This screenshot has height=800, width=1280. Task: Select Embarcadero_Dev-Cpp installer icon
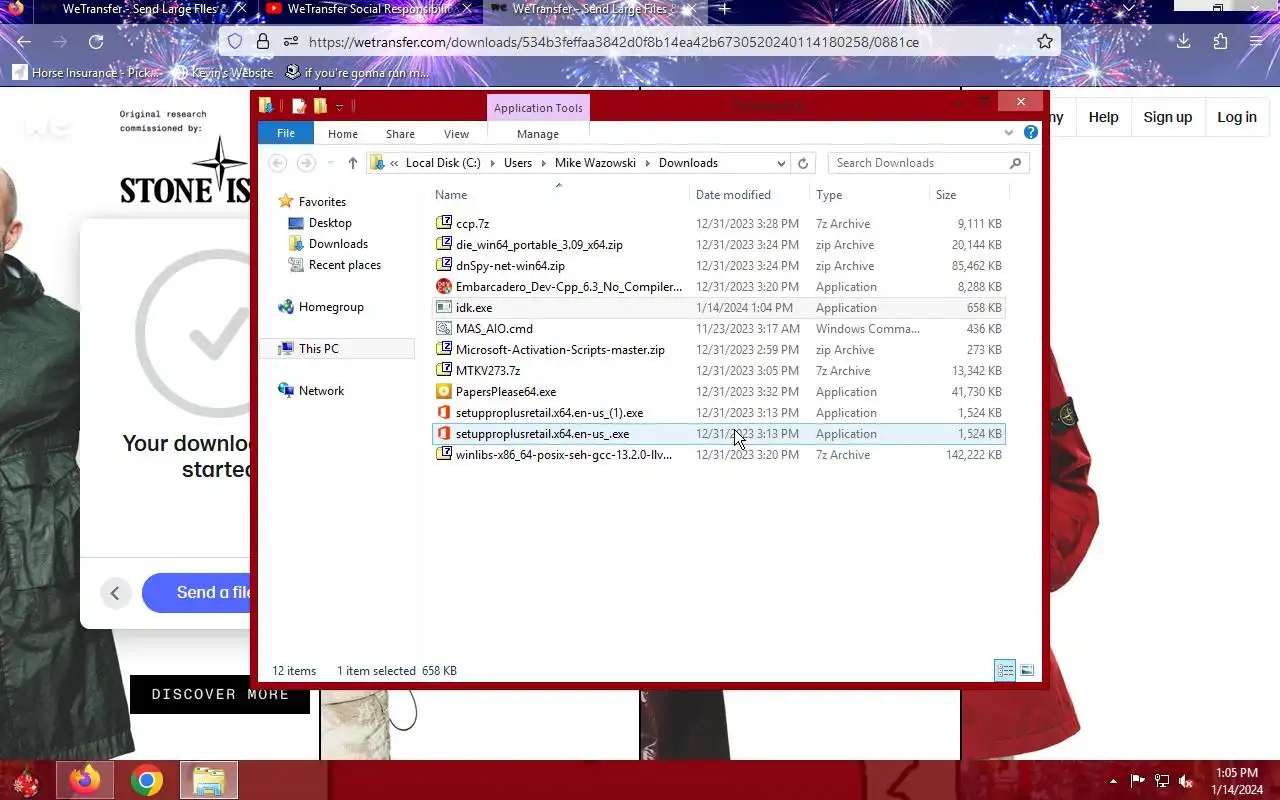point(444,286)
